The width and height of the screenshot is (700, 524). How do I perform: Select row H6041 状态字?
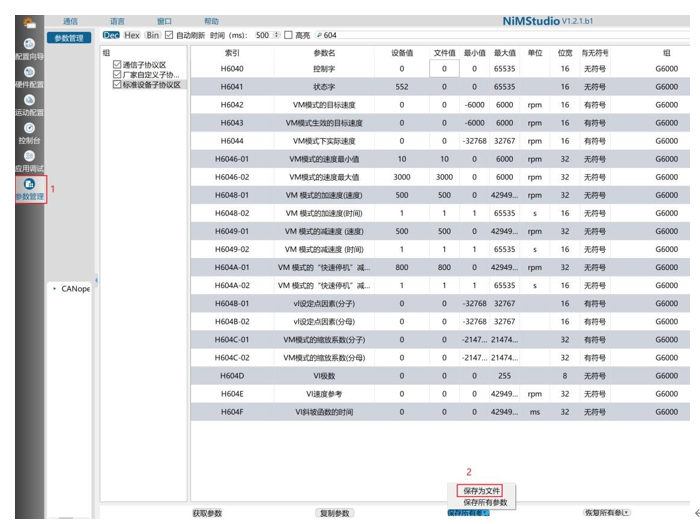point(440,87)
